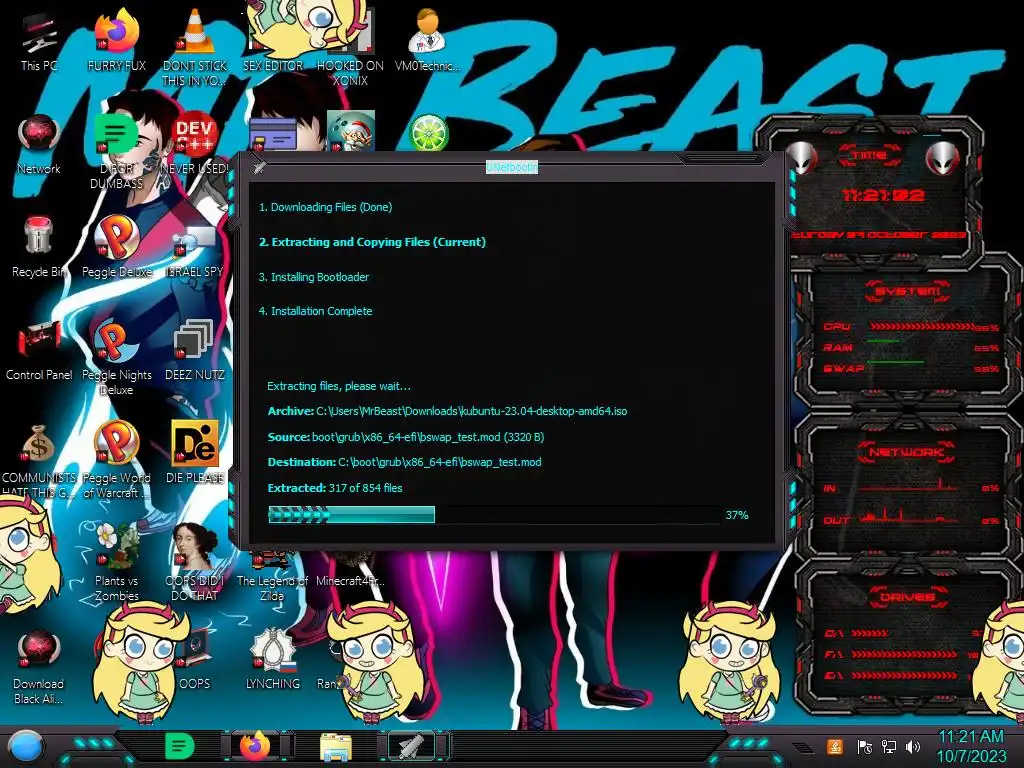The image size is (1024, 768).
Task: Open the VM0Technic desktop icon
Action: [x=427, y=40]
